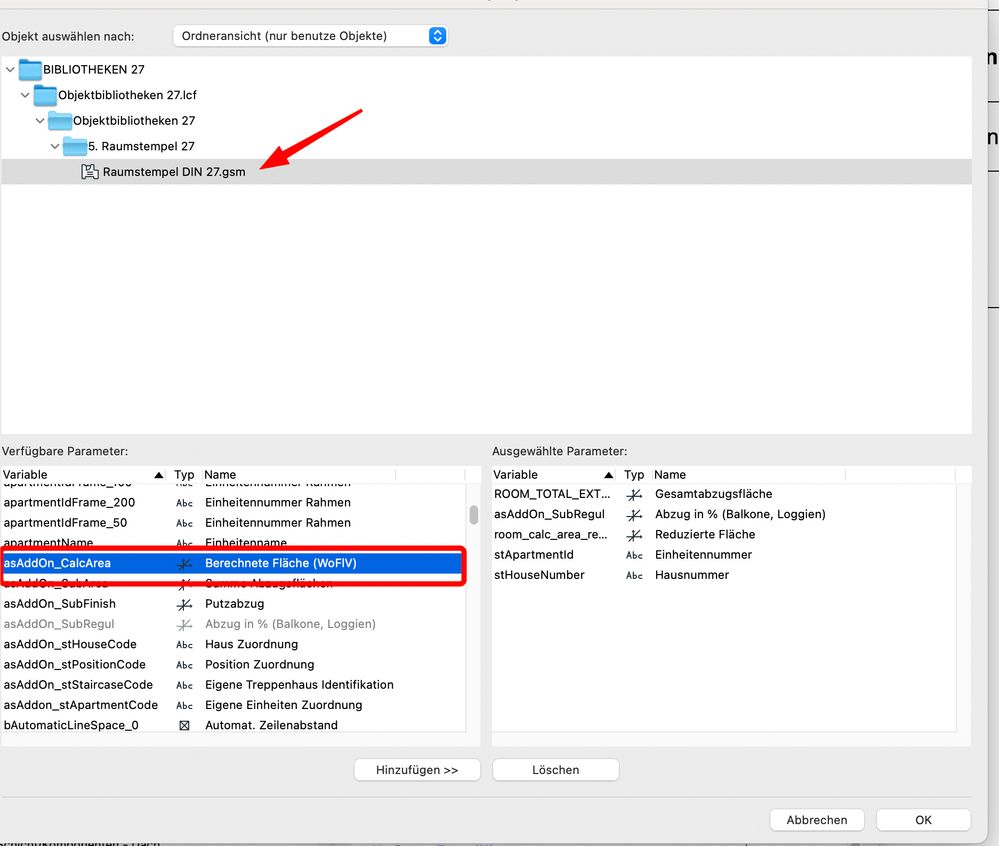Select the asAddon_stApartmentCode row
This screenshot has width=999, height=846.
233,705
